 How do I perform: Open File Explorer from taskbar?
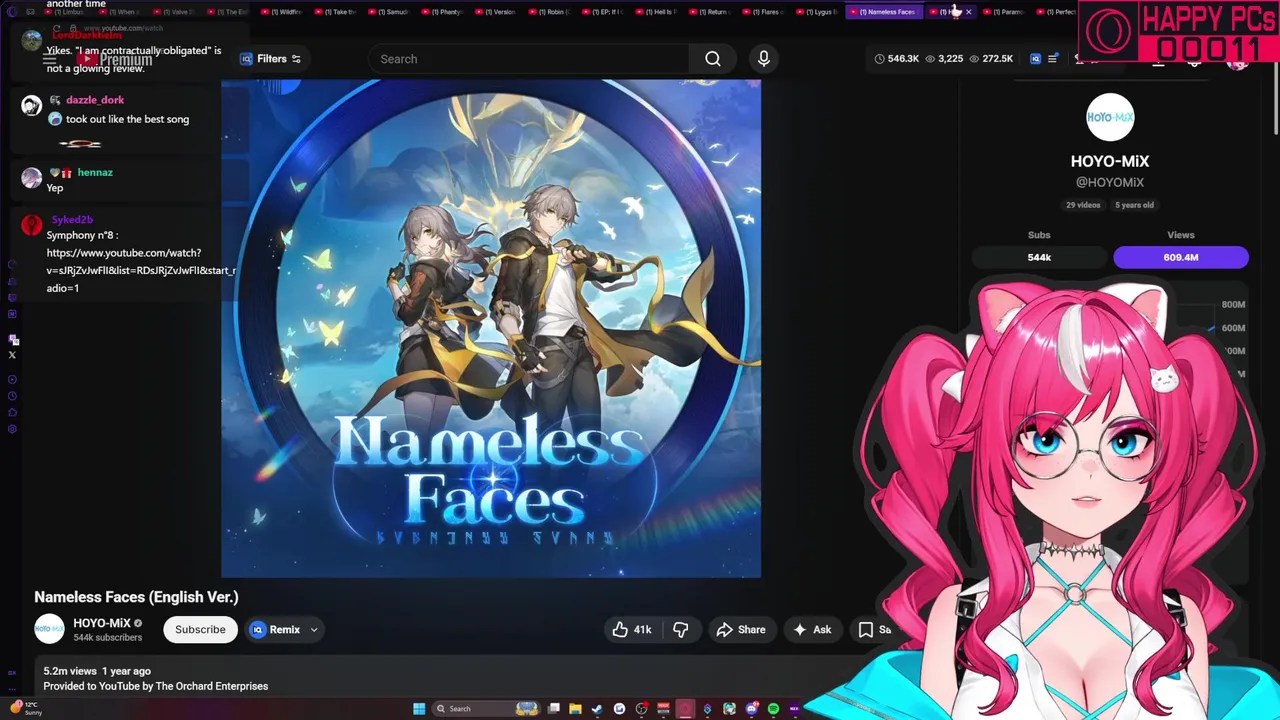[x=575, y=709]
